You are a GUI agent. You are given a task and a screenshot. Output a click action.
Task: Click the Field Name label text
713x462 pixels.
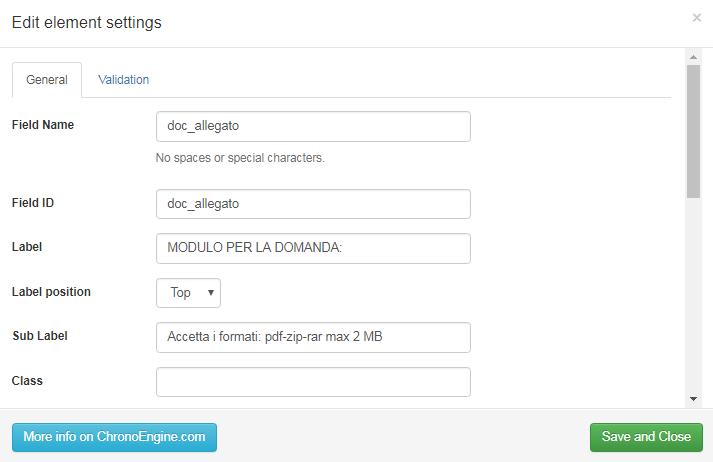point(43,125)
